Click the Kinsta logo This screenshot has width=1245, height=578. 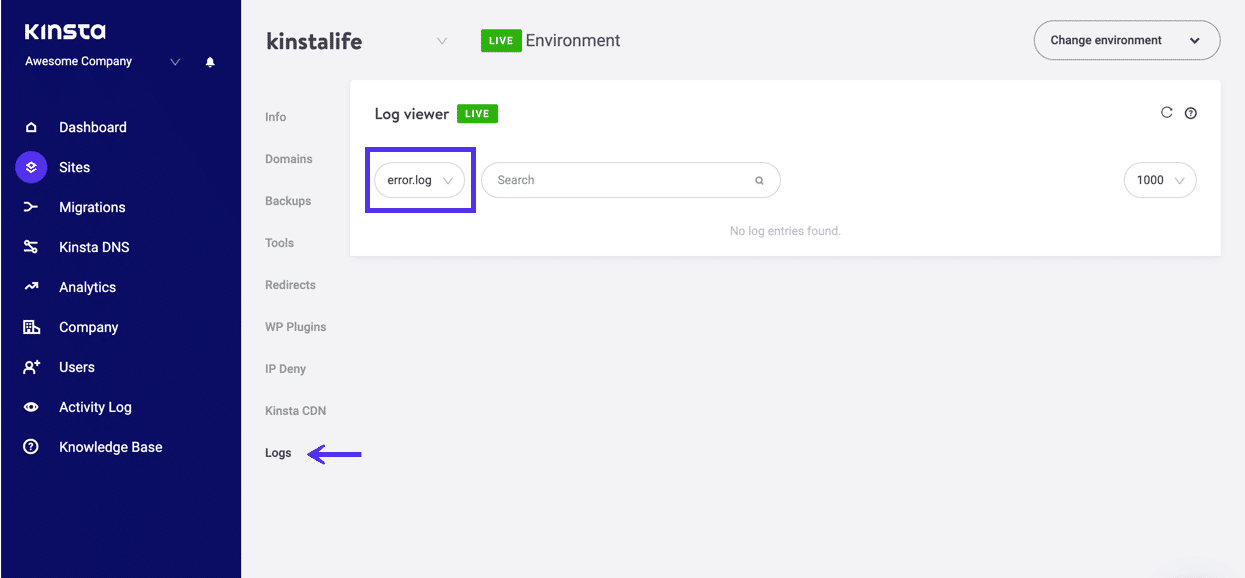(65, 31)
